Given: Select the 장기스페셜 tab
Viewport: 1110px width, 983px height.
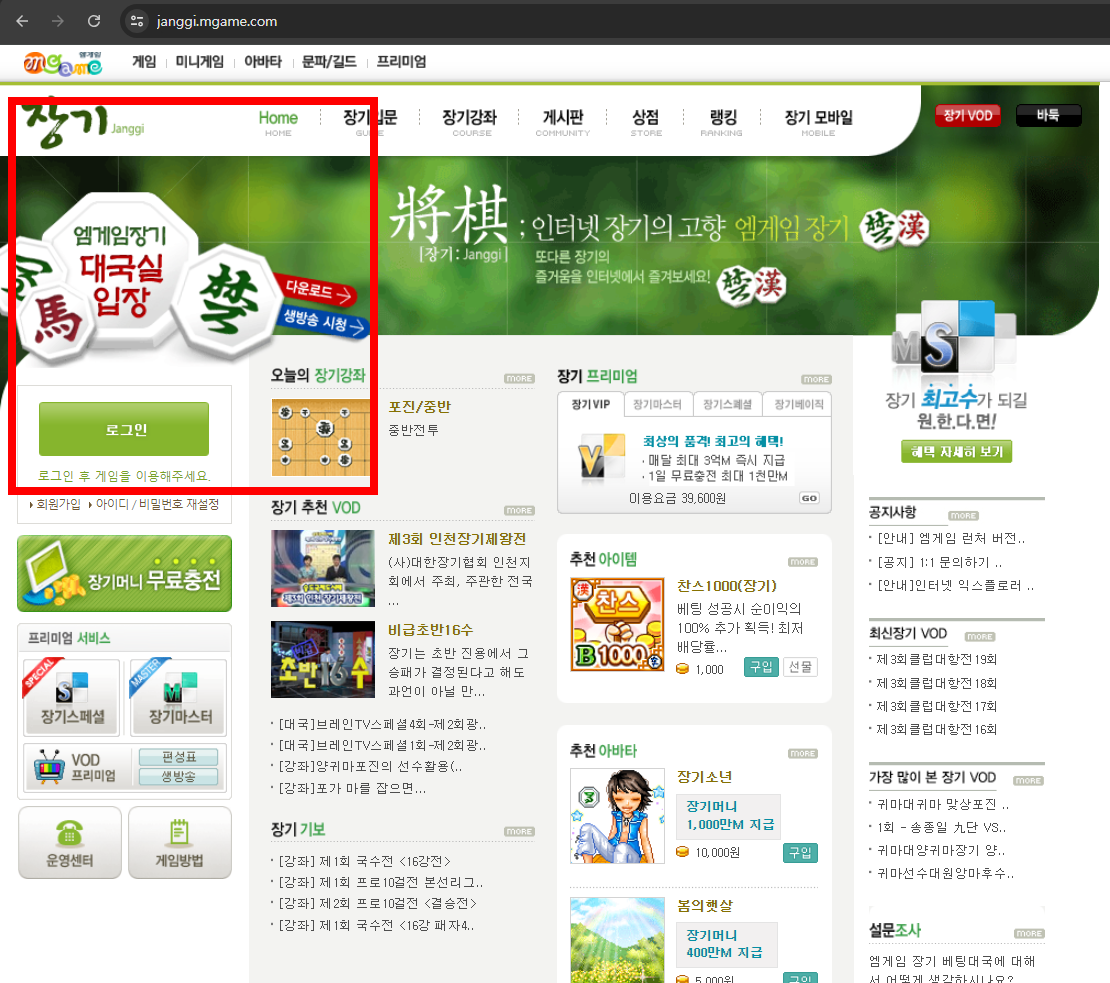Looking at the screenshot, I should point(727,404).
